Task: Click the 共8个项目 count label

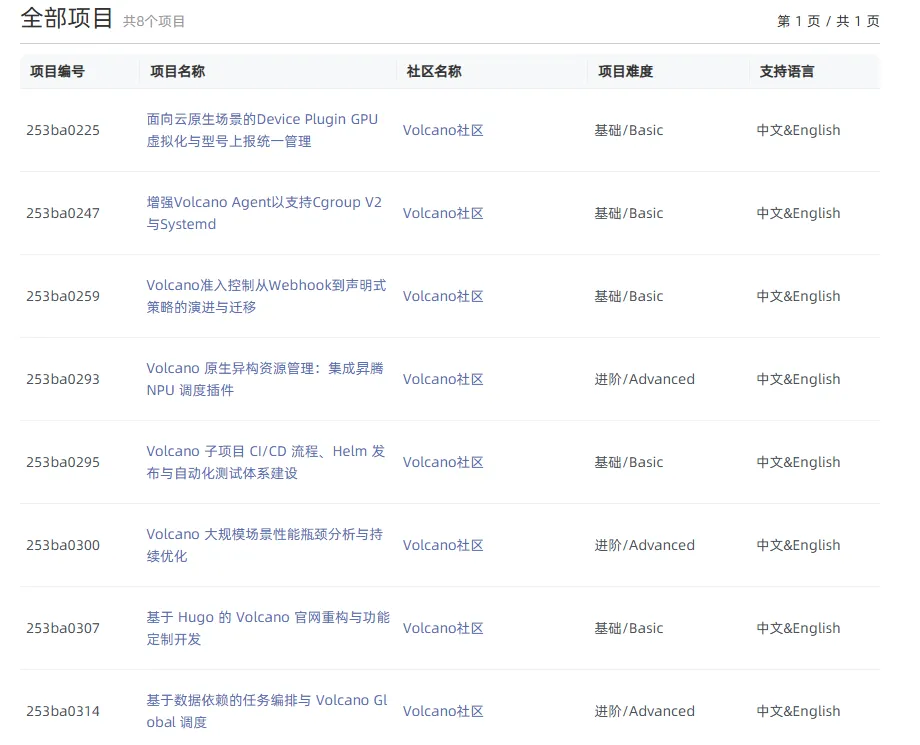Action: pos(154,22)
